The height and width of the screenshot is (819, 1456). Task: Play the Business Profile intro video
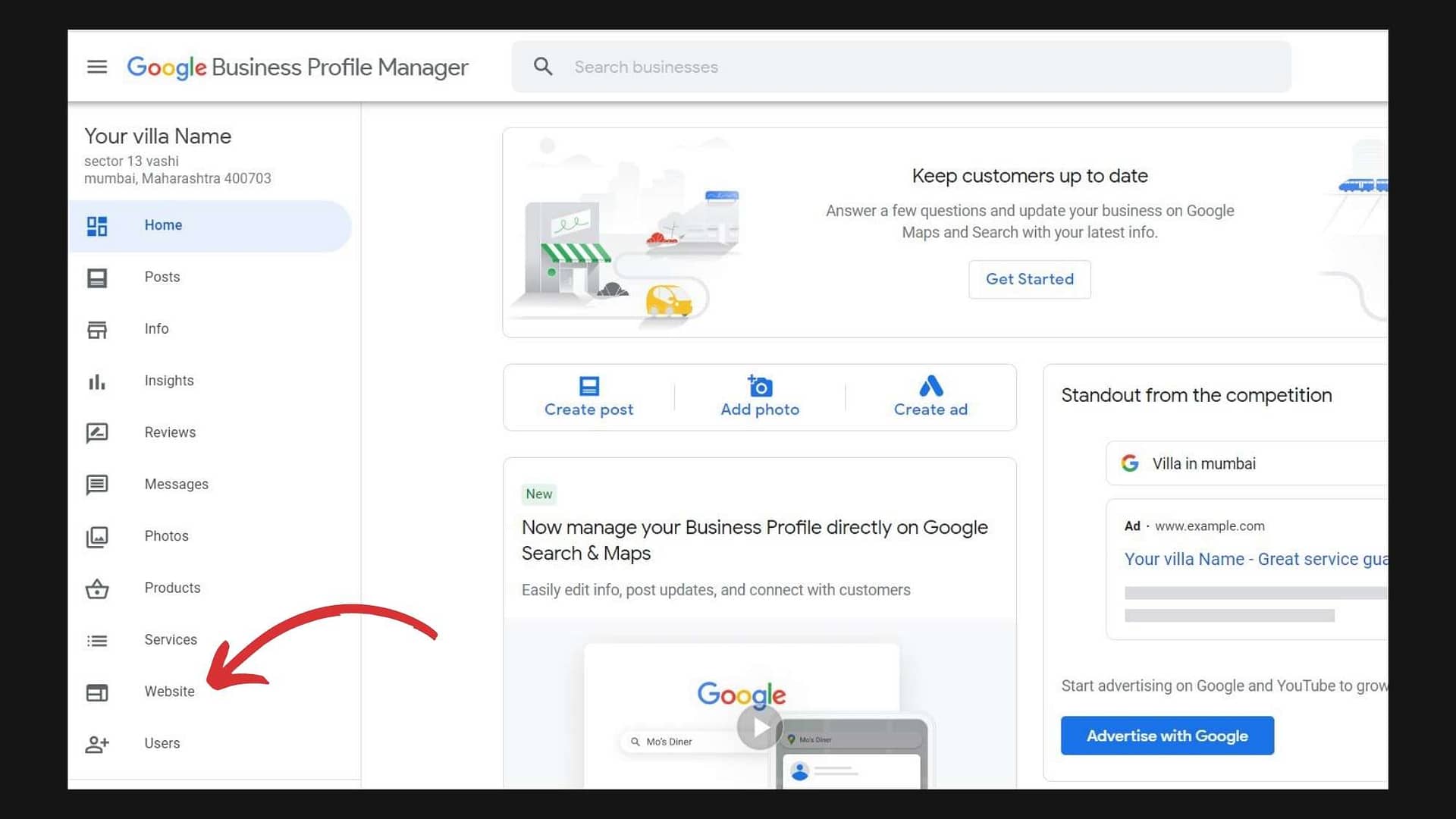[759, 727]
